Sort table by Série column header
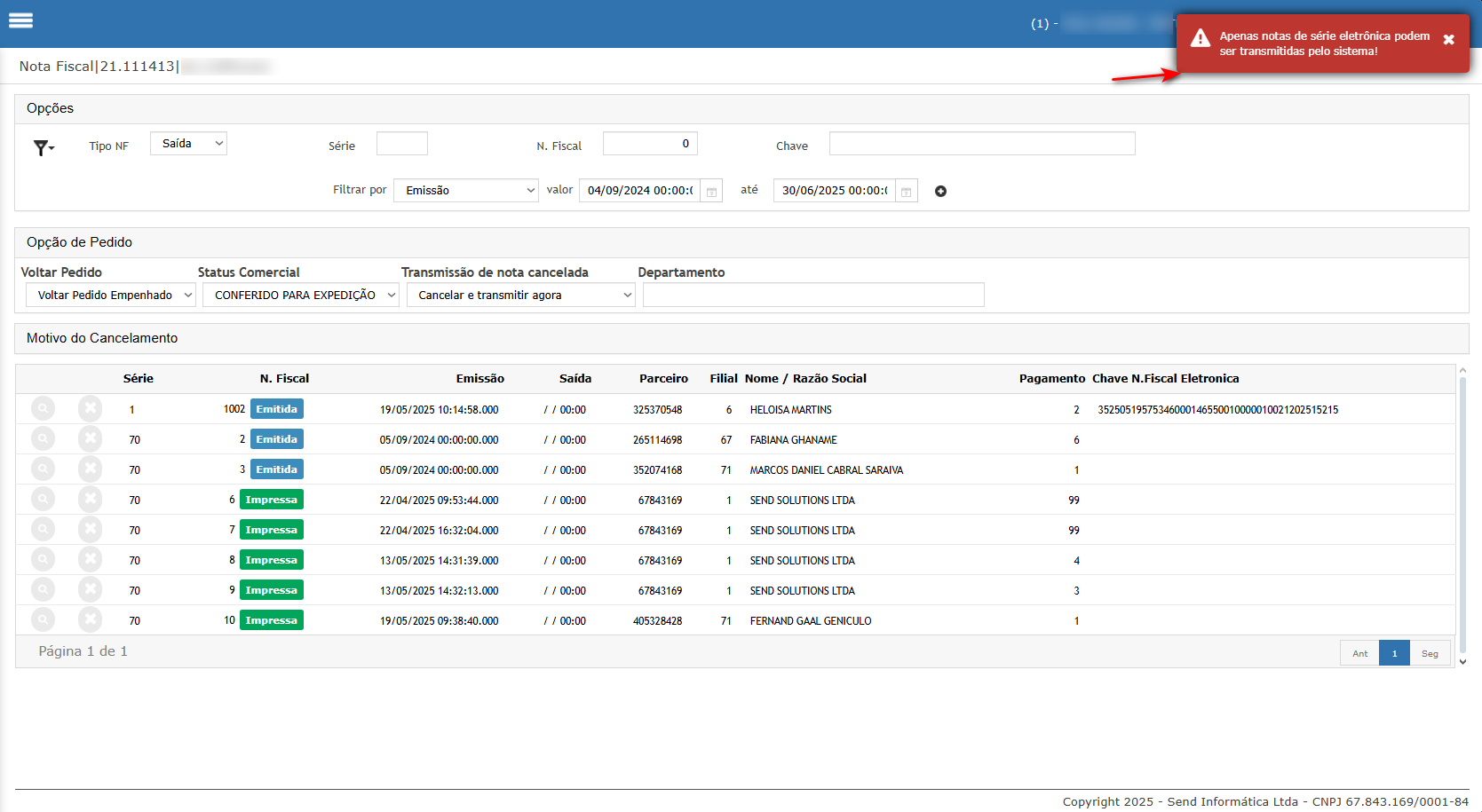Image resolution: width=1482 pixels, height=812 pixels. pyautogui.click(x=139, y=379)
